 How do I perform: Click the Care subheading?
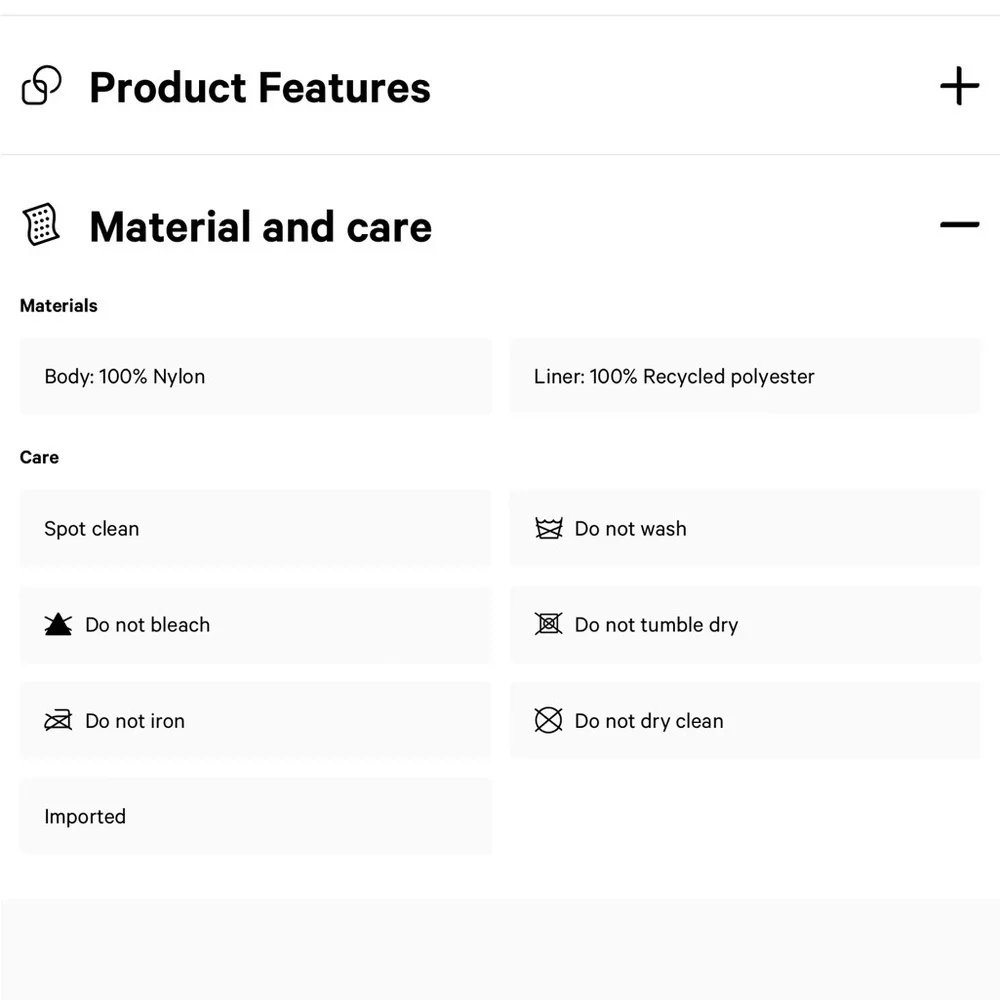[x=40, y=457]
